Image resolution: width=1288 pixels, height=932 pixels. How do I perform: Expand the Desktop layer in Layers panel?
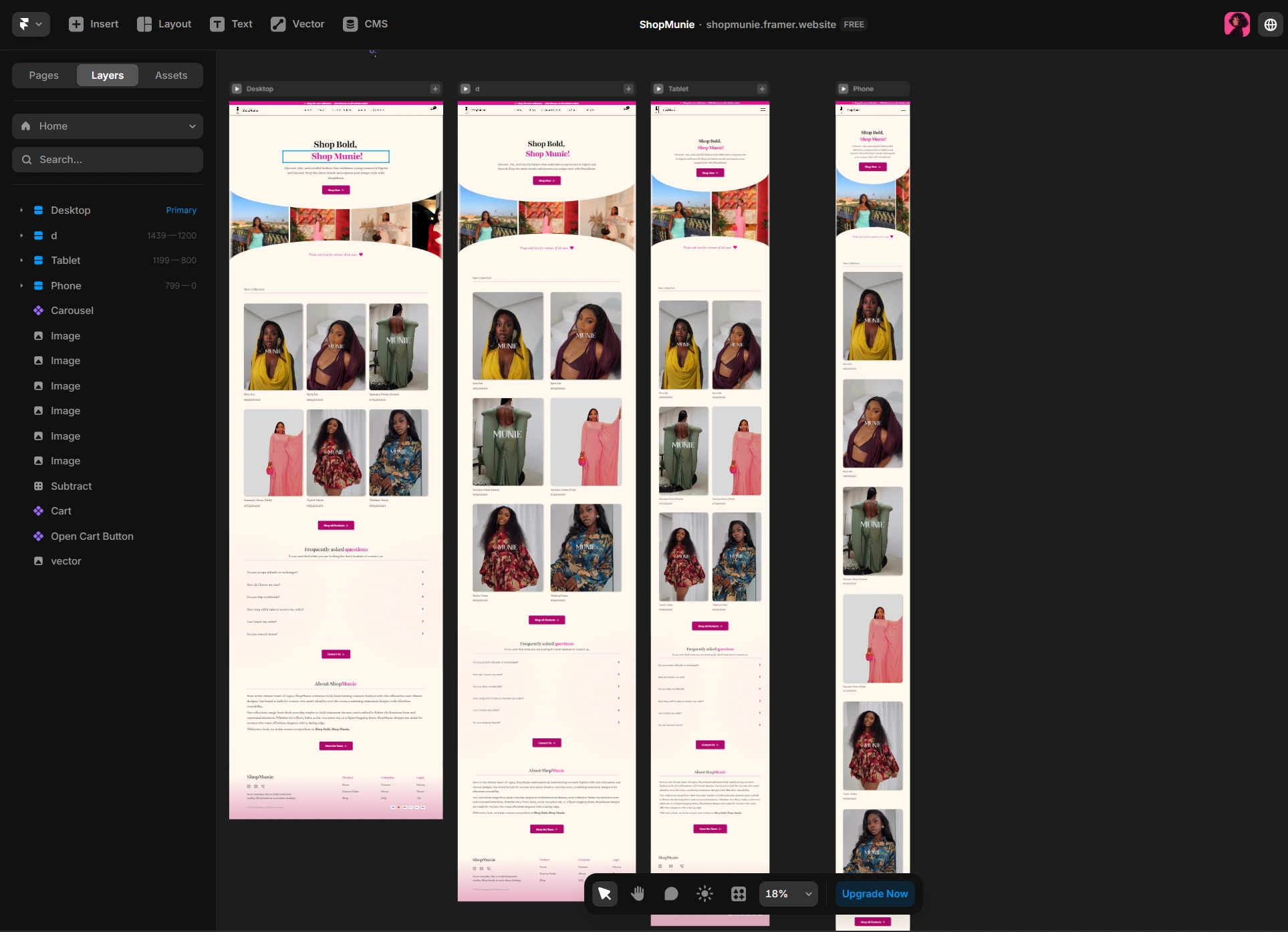(21, 210)
